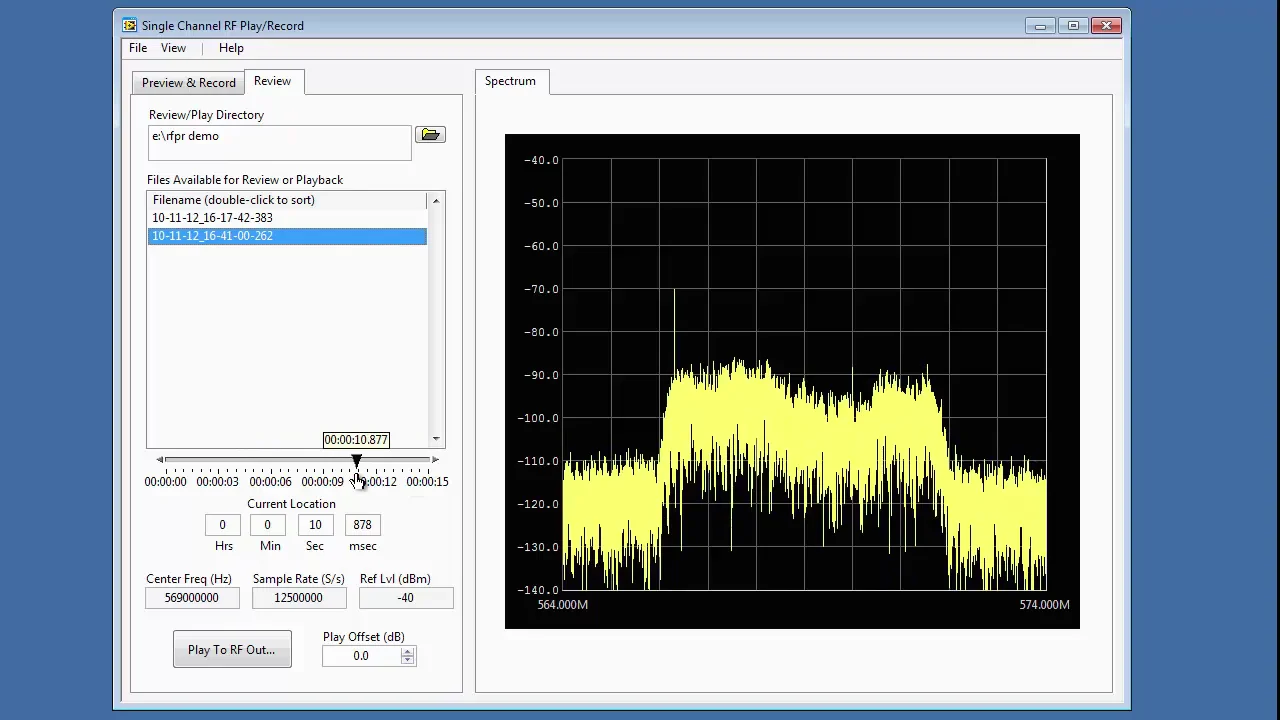The width and height of the screenshot is (1280, 720).
Task: Select file 10-11-12_16-17-42-383
Action: pyautogui.click(x=287, y=218)
